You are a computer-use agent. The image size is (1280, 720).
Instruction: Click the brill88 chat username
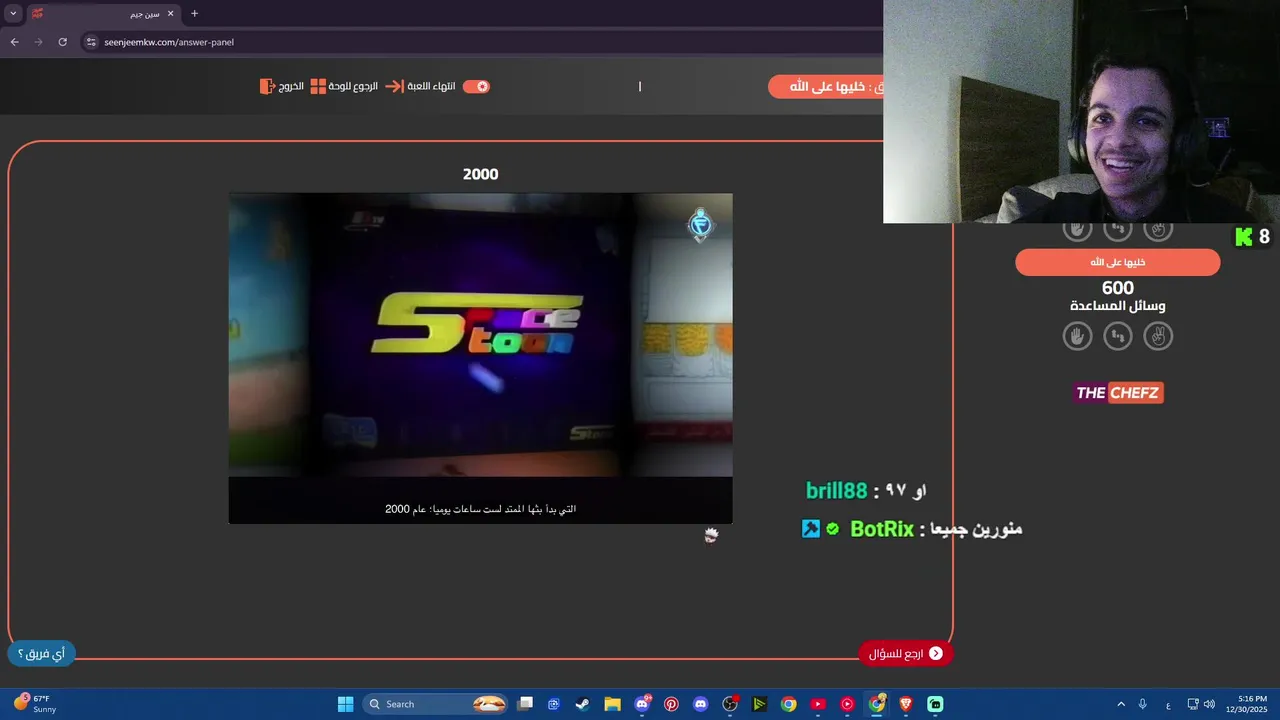(x=836, y=491)
